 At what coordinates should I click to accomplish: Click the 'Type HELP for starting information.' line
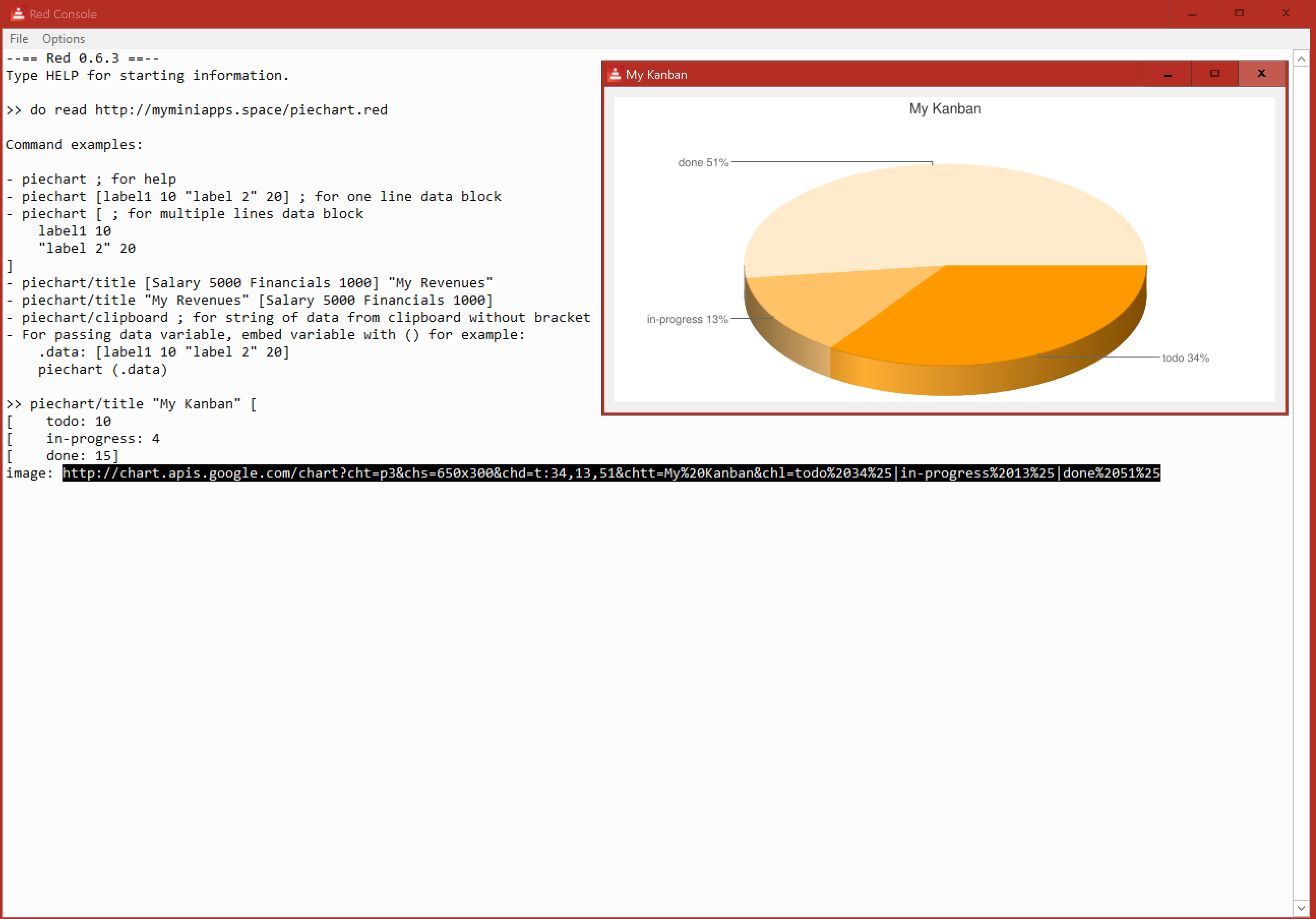click(147, 75)
